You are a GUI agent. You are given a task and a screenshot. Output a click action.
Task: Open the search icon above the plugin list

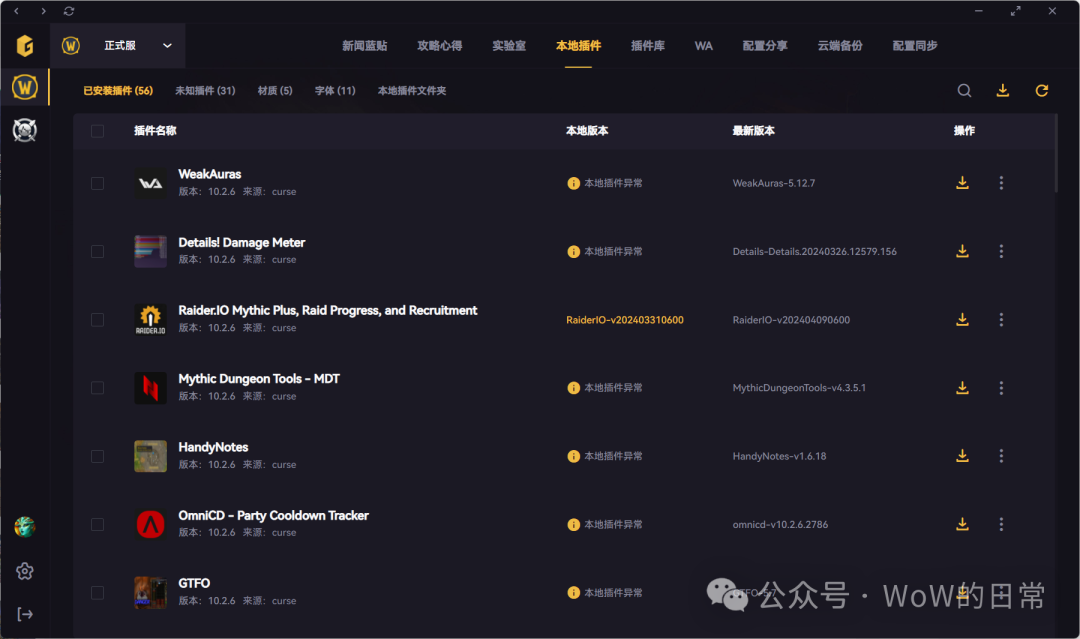point(964,90)
